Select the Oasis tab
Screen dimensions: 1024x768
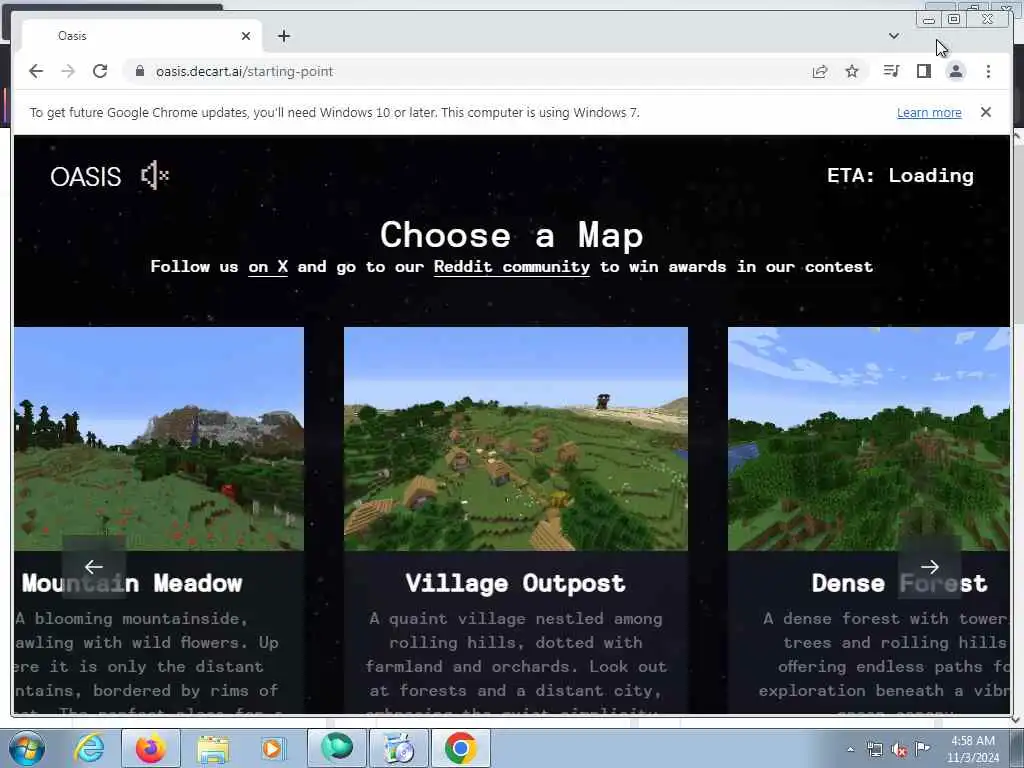pos(142,36)
